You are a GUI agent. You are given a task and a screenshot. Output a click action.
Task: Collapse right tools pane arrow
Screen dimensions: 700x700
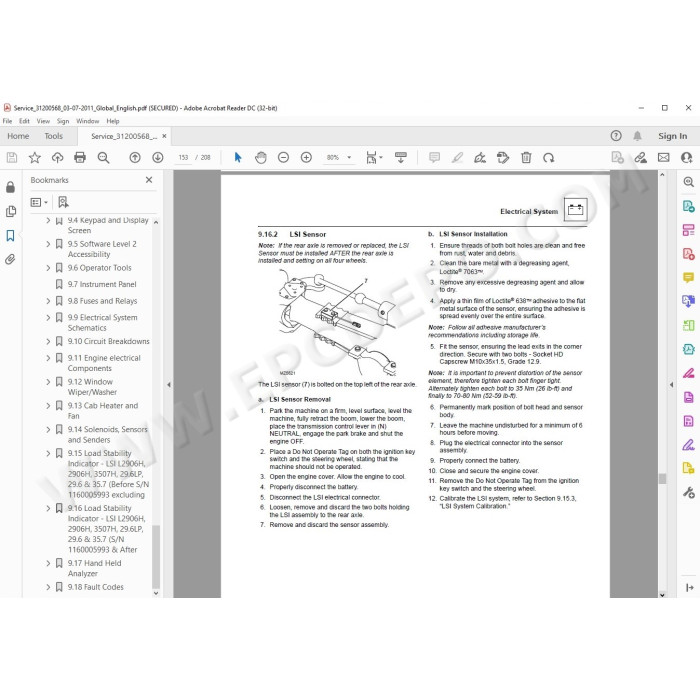[x=671, y=384]
